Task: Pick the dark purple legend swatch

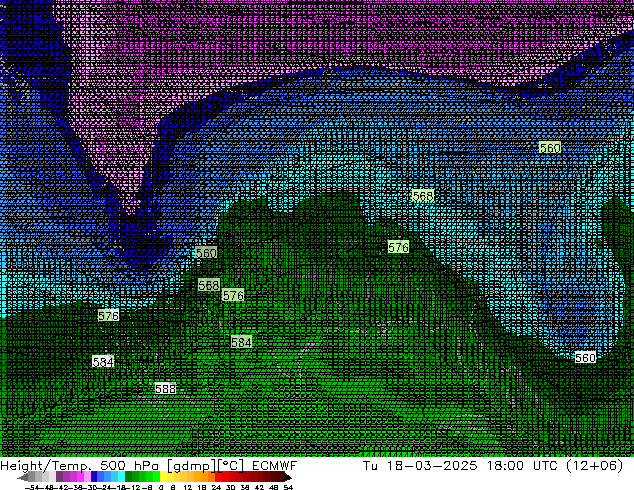Action: click(x=59, y=476)
